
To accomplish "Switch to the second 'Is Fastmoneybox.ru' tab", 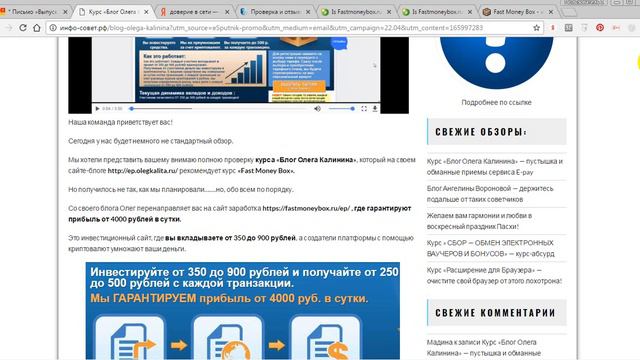I will click(x=437, y=12).
